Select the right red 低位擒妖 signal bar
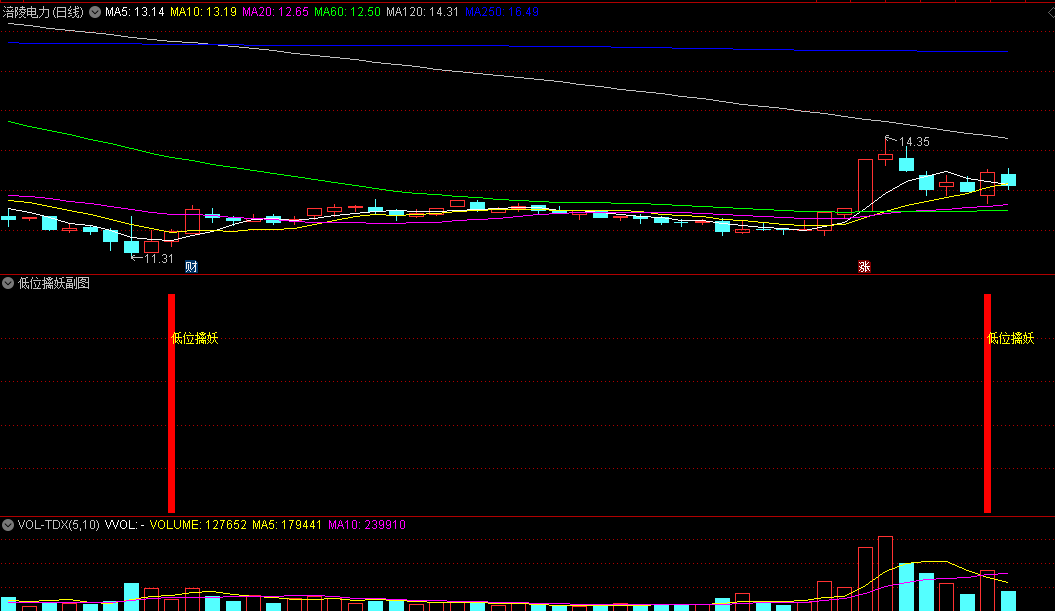This screenshot has width=1055, height=611. point(988,403)
